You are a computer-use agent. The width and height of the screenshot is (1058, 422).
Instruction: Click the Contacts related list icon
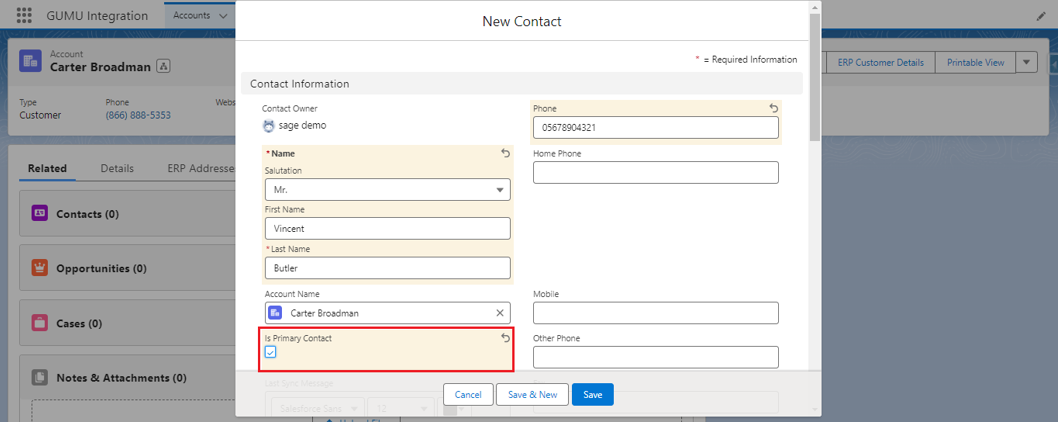[x=40, y=214]
